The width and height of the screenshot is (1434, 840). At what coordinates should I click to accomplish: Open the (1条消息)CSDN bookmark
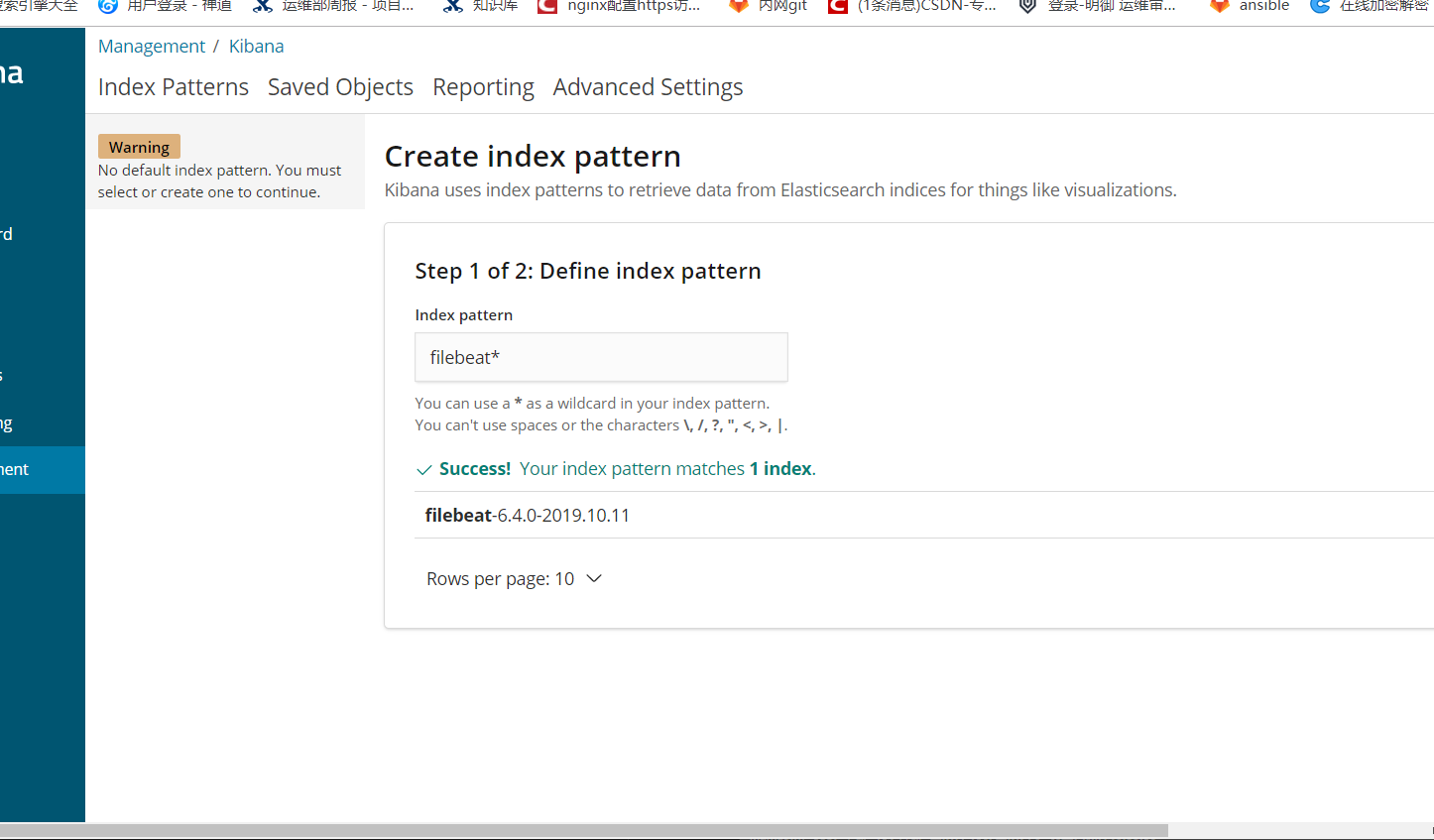click(x=912, y=6)
